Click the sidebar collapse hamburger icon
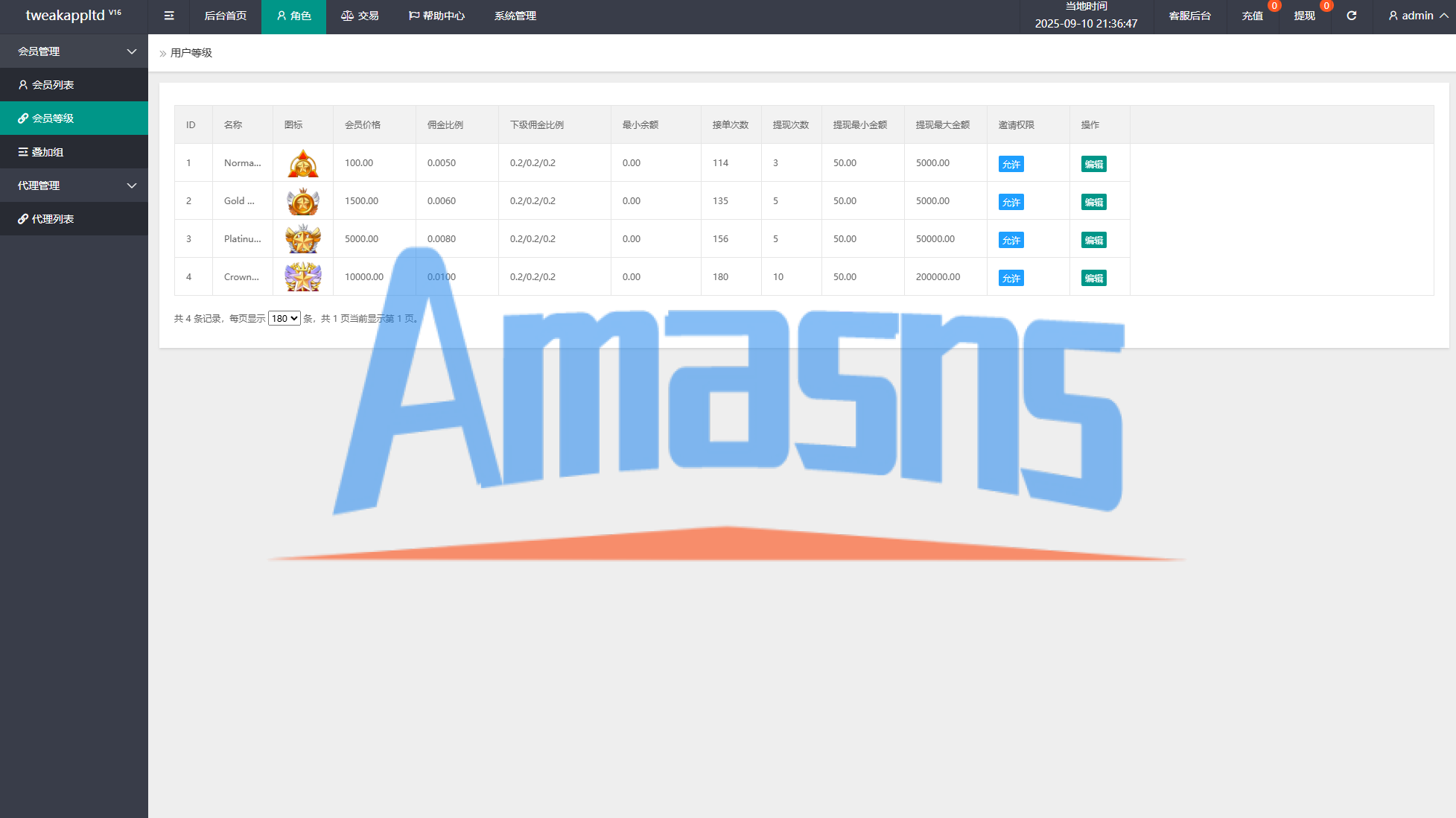 tap(169, 16)
